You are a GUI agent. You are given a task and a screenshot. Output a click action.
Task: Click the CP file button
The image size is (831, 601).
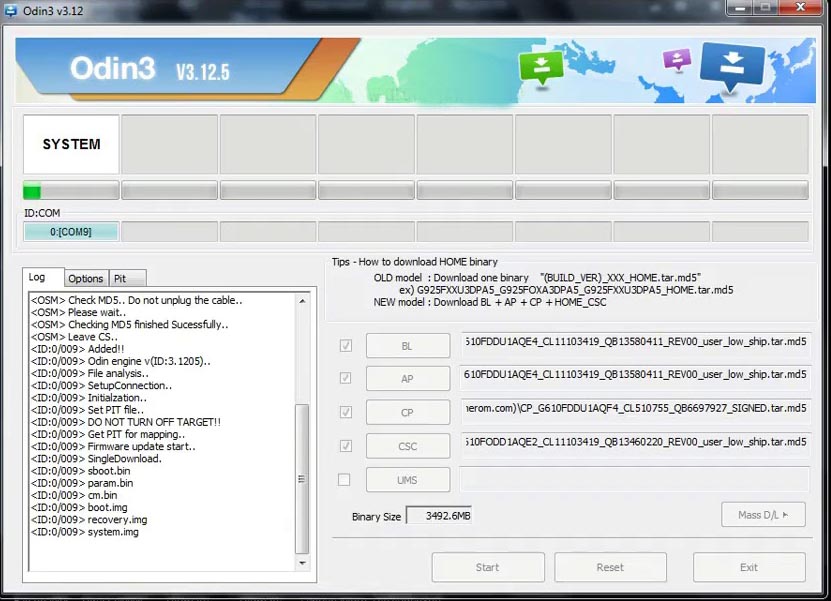(408, 412)
